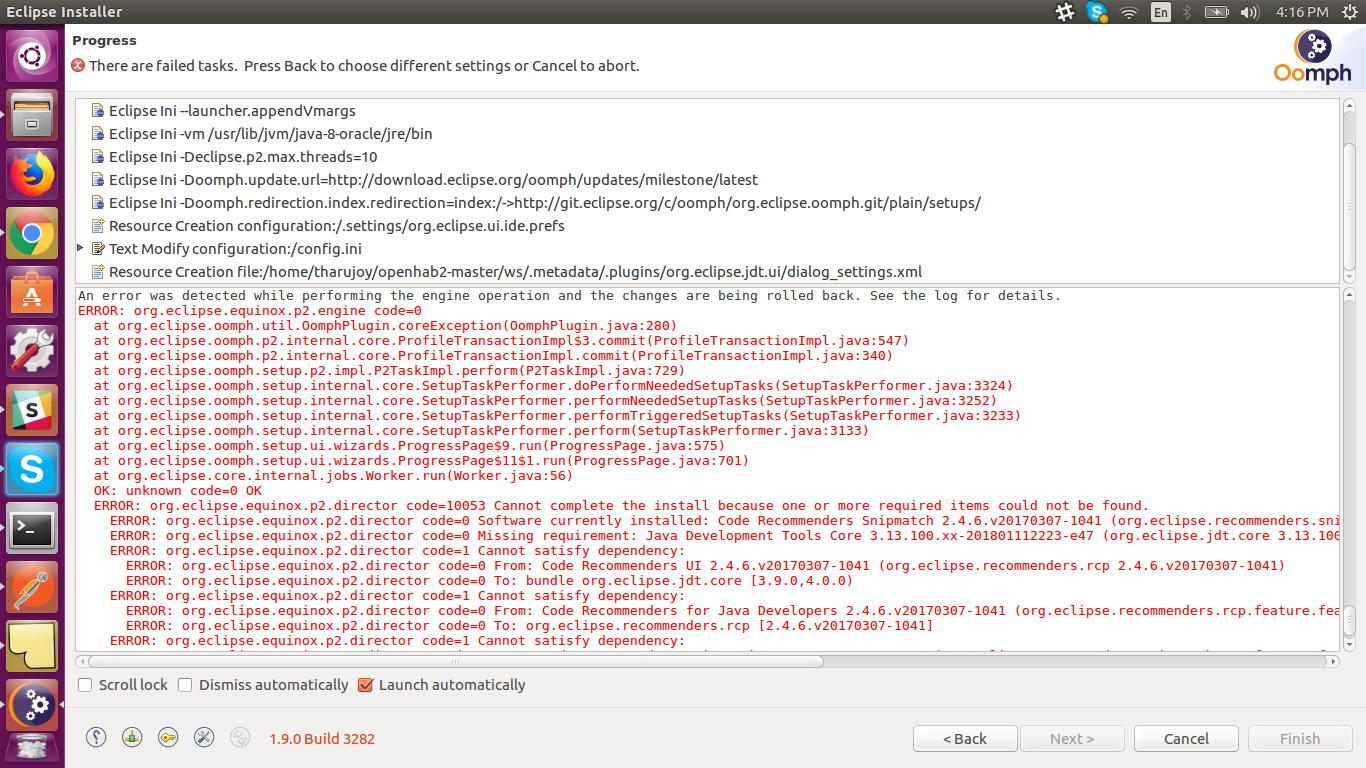Viewport: 1366px width, 768px height.
Task: Click the Cancel button
Action: [x=1186, y=738]
